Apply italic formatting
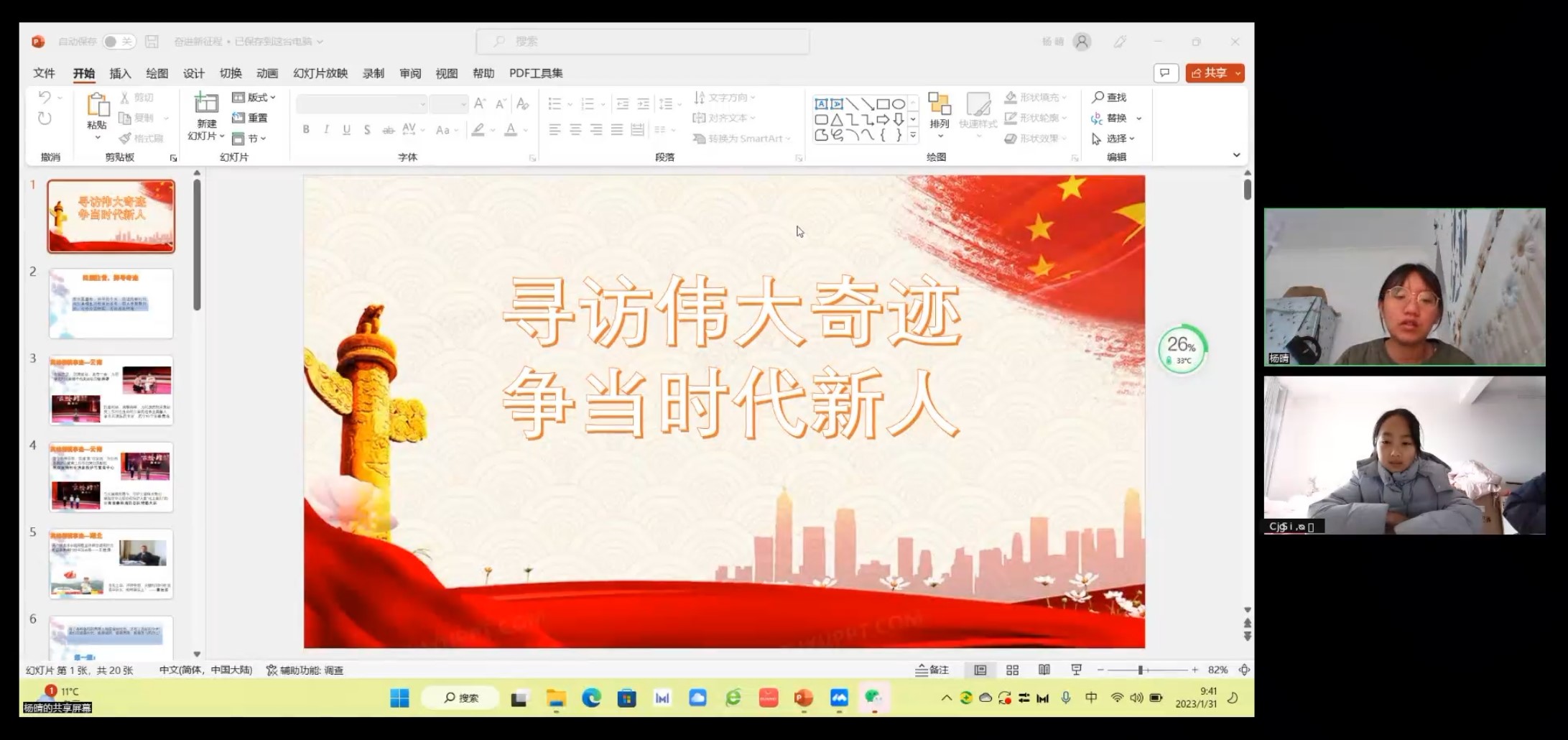This screenshot has height=740, width=1568. (x=325, y=129)
